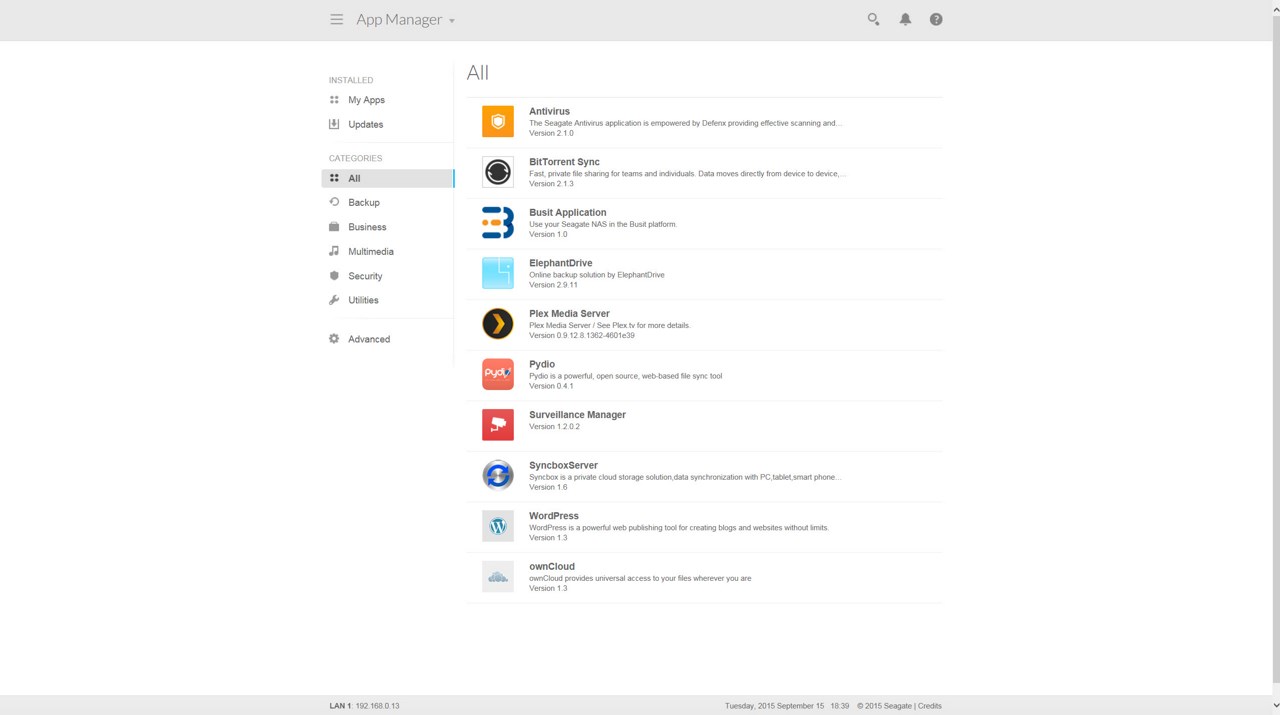Select the All category

(x=388, y=178)
